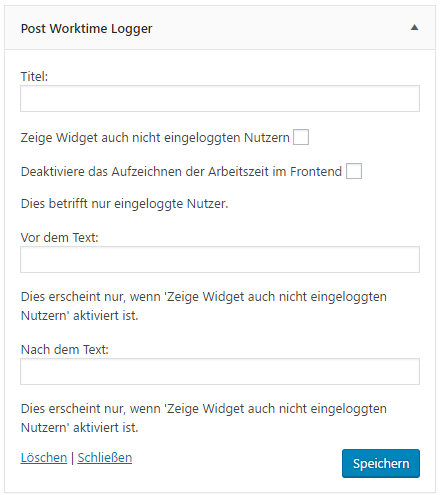
Task: Click the Zeige Widget auch nicht eingeloggten label text
Action: [155, 138]
